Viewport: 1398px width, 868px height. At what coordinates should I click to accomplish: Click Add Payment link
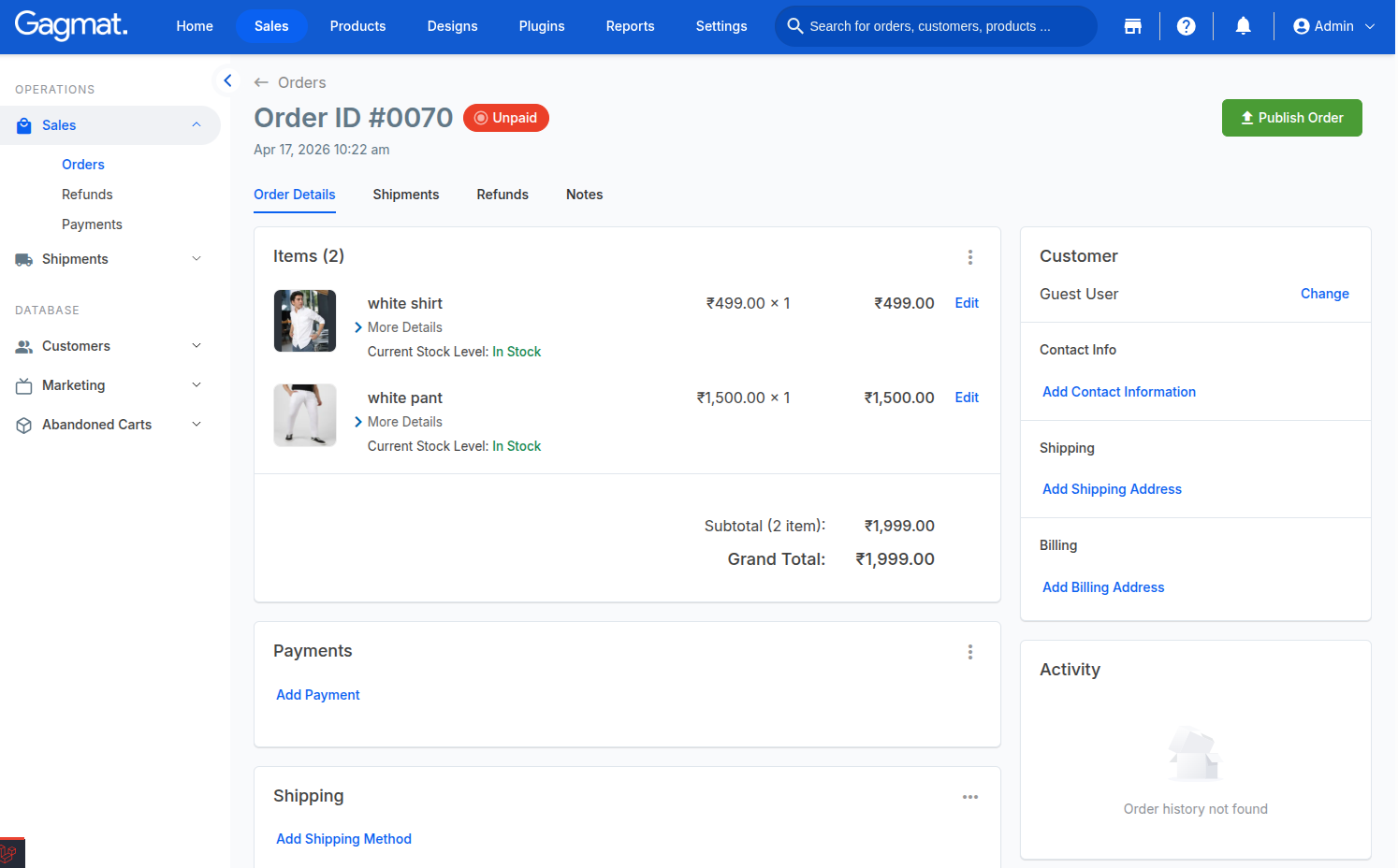[318, 695]
